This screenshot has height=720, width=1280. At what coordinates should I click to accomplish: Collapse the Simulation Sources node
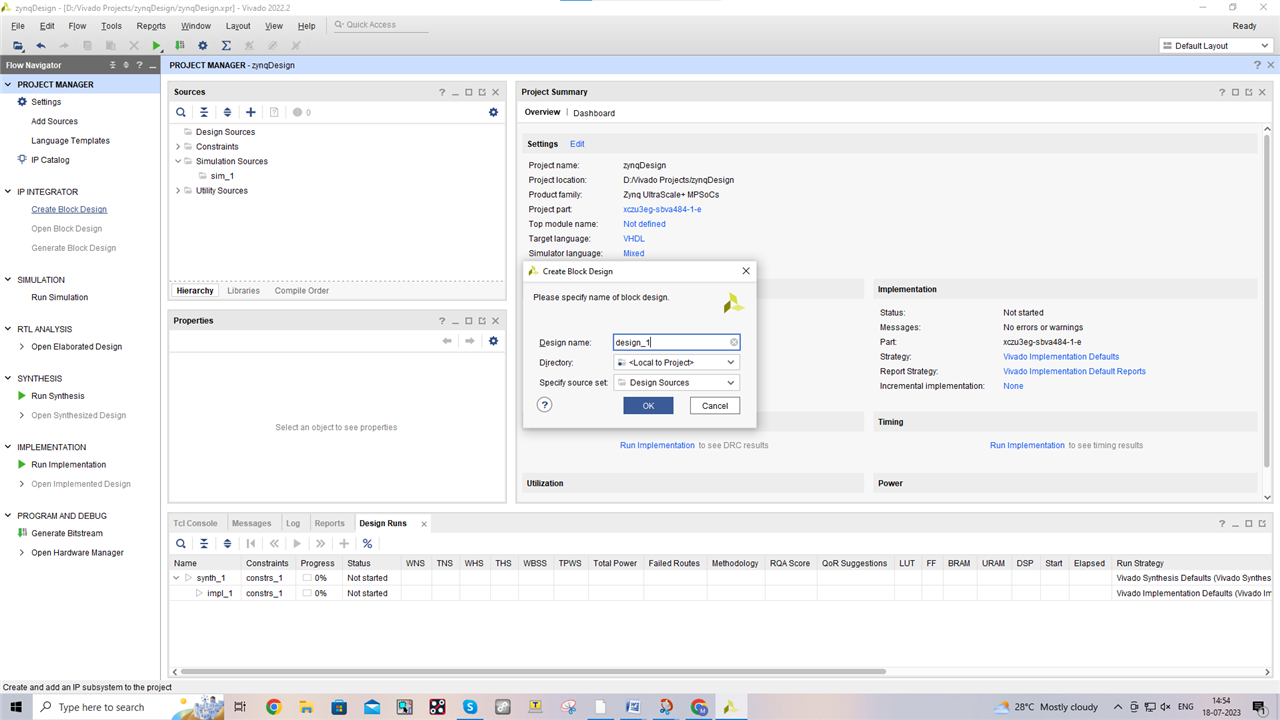[178, 161]
